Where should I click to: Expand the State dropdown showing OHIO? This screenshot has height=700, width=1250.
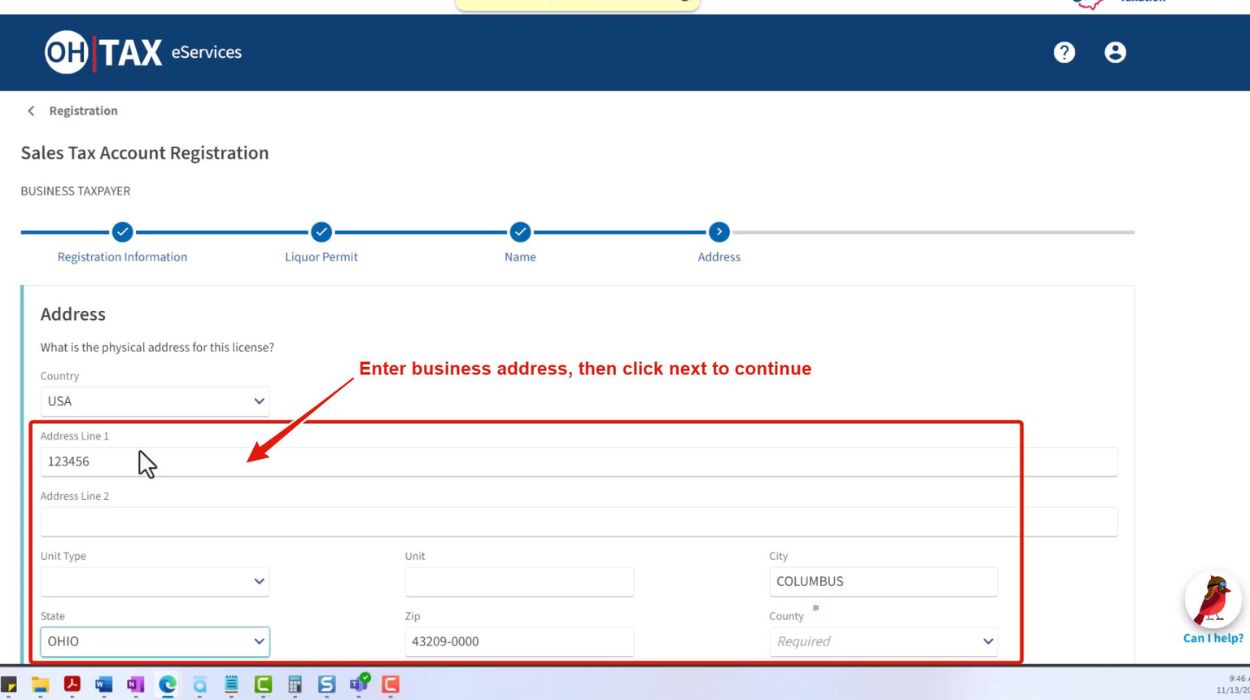(x=155, y=641)
